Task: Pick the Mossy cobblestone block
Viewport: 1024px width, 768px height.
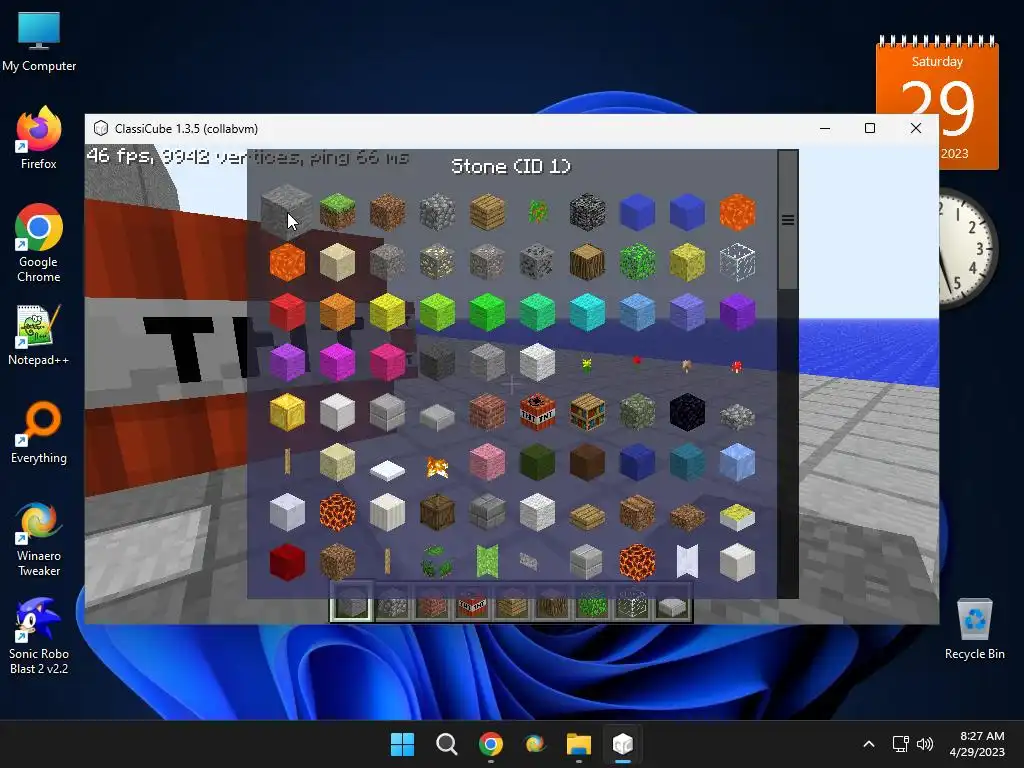Action: [x=637, y=412]
